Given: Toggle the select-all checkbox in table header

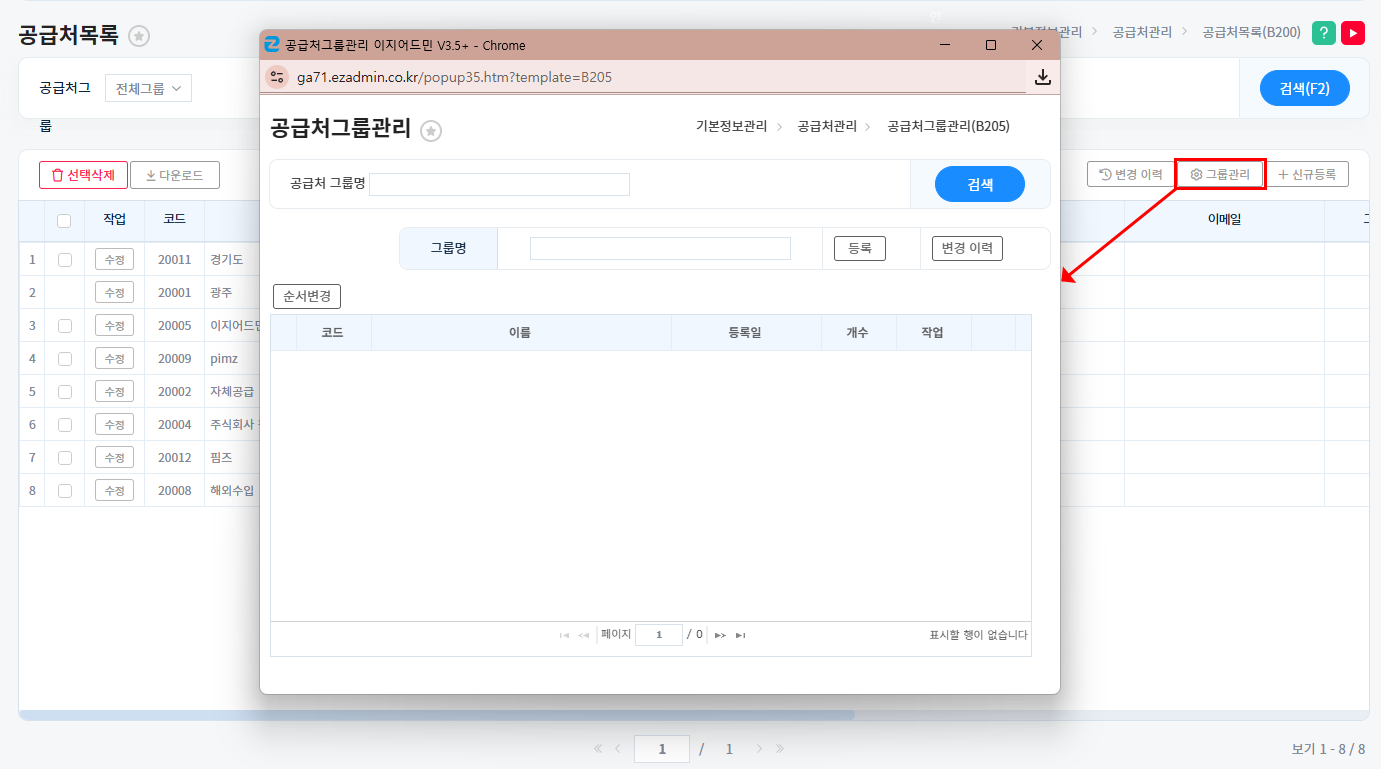Looking at the screenshot, I should (x=64, y=220).
